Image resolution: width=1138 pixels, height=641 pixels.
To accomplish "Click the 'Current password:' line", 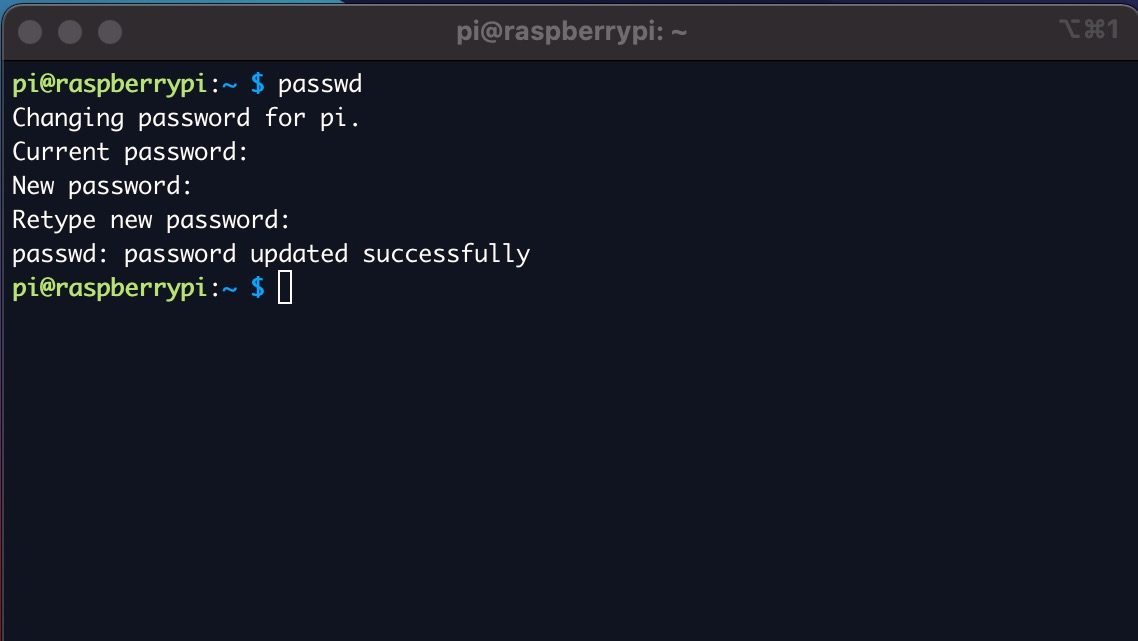I will 130,152.
